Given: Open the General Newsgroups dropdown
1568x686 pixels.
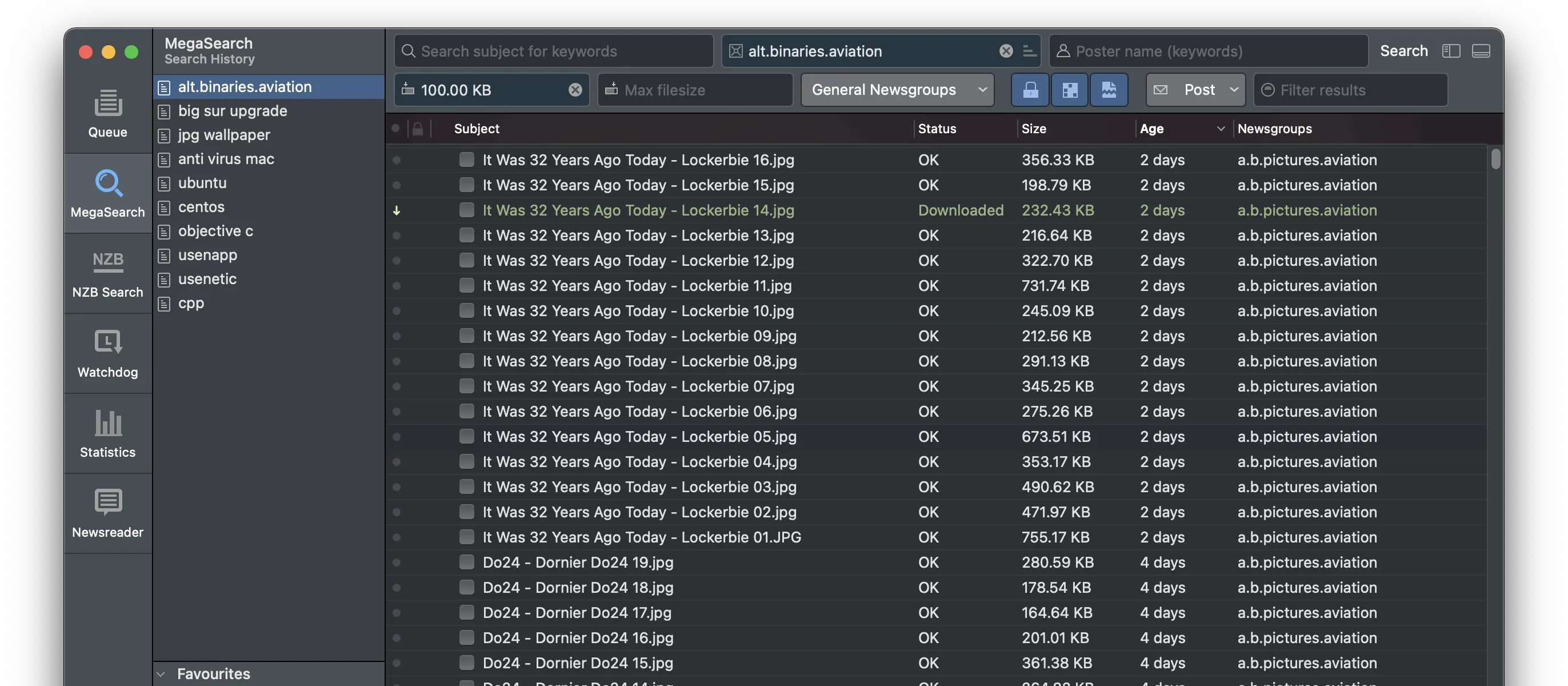Looking at the screenshot, I should tap(897, 90).
